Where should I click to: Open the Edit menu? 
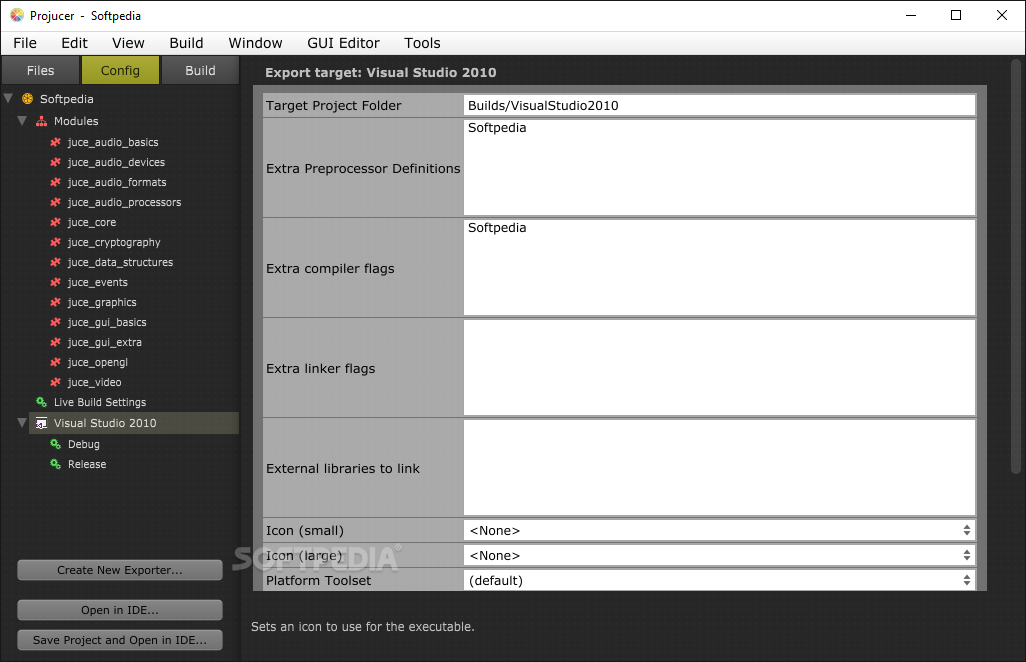click(75, 43)
